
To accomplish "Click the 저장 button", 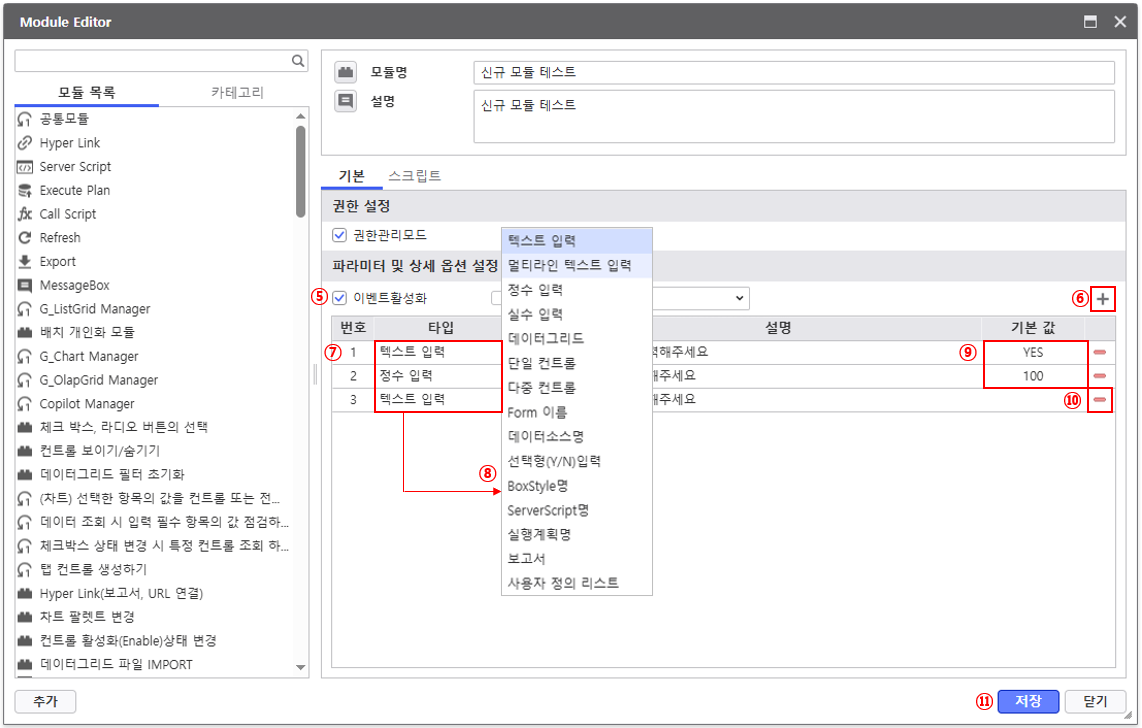I will pyautogui.click(x=1027, y=701).
